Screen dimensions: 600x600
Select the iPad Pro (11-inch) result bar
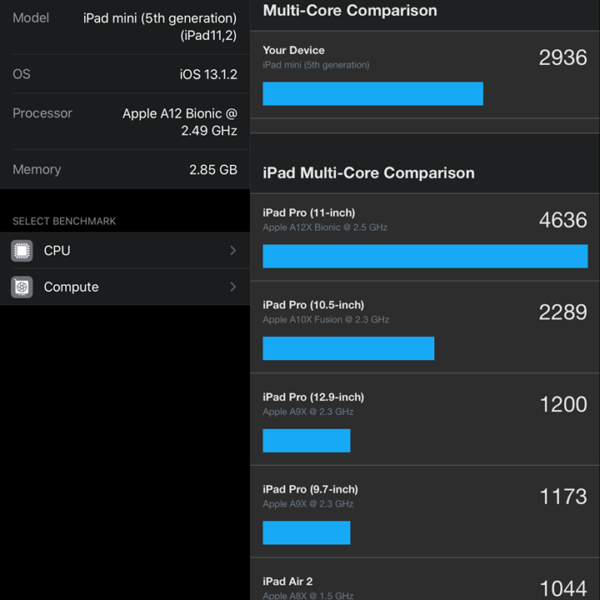[x=424, y=256]
